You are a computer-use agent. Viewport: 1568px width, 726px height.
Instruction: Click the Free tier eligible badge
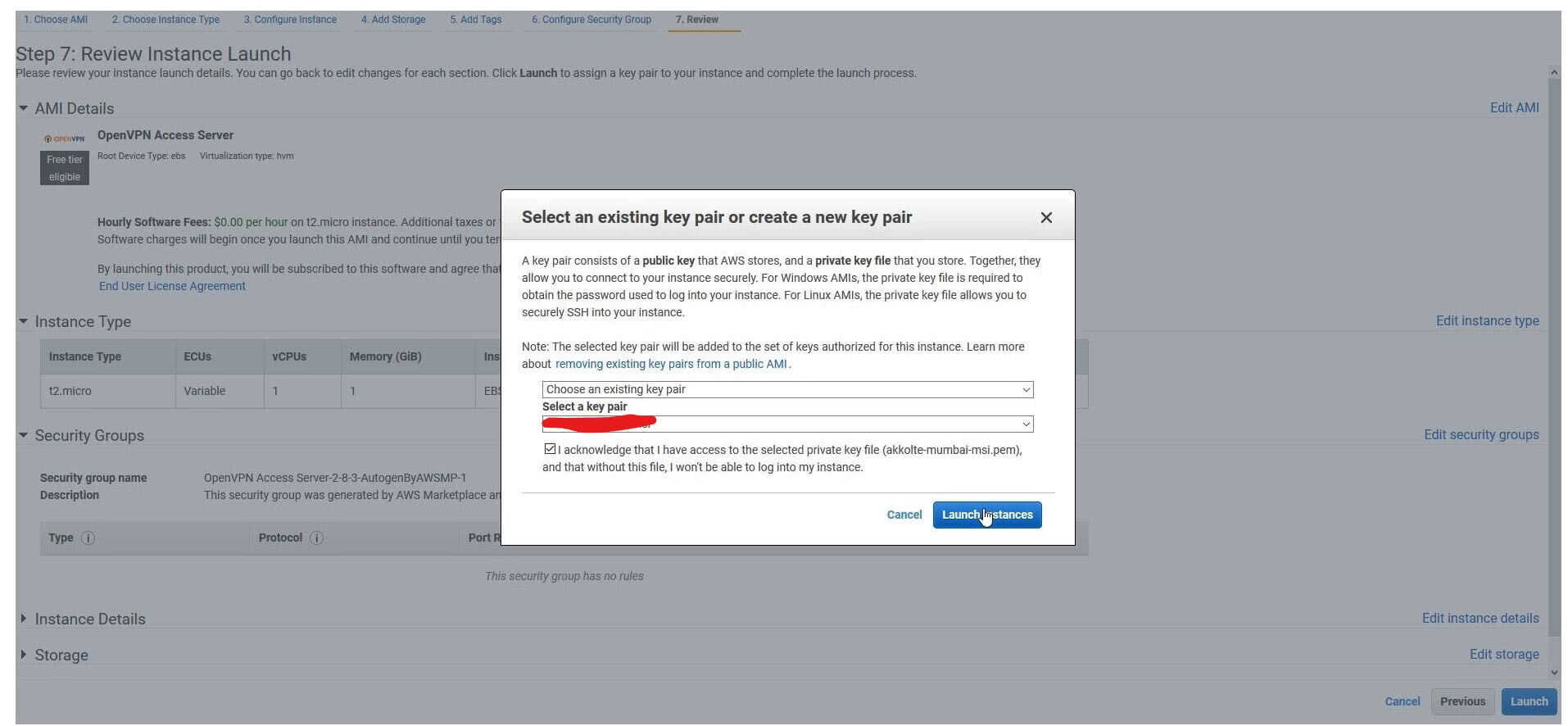click(65, 169)
